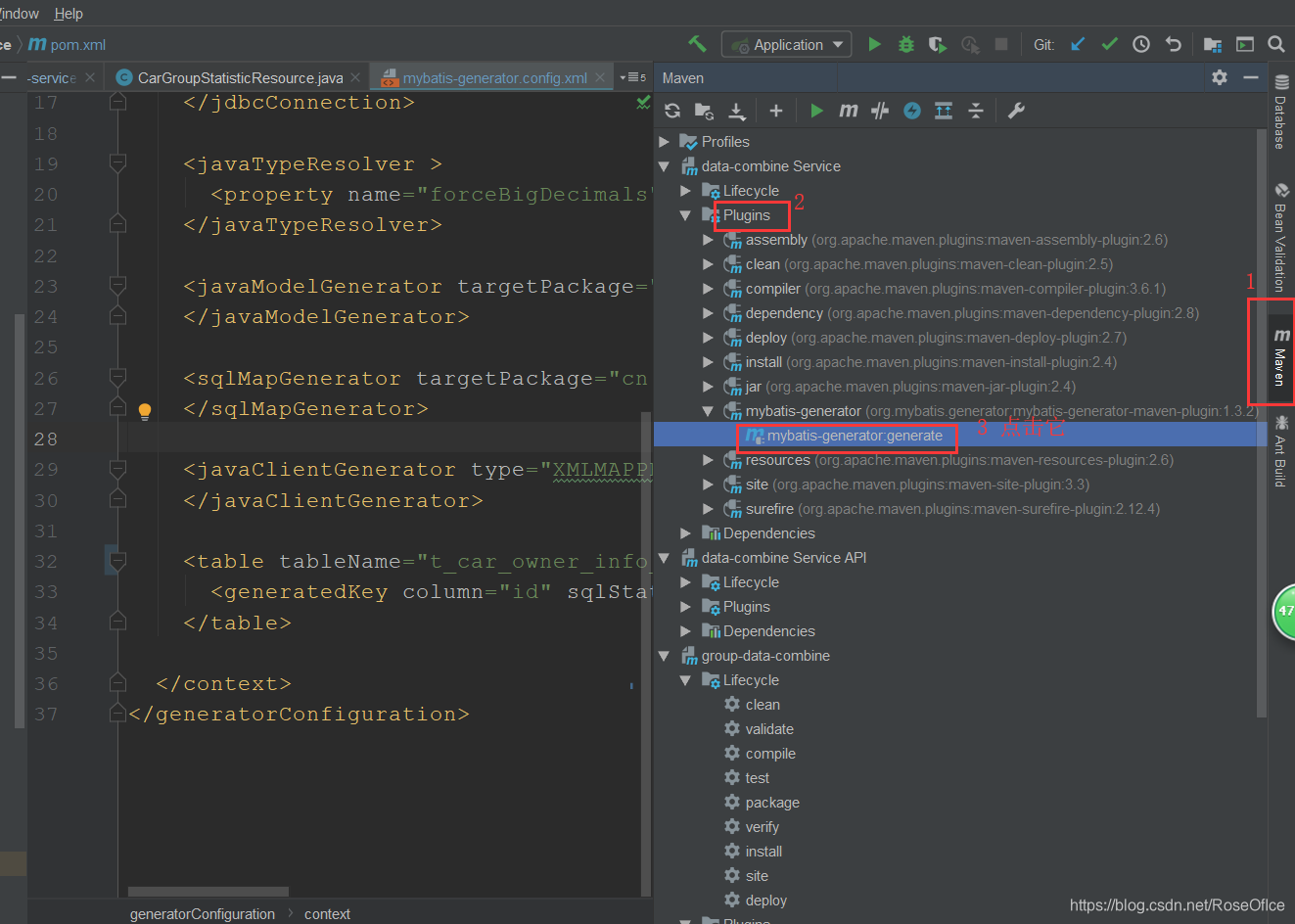Image resolution: width=1295 pixels, height=924 pixels.
Task: Click the Maven panel vertical scrollbar
Action: 1262,422
